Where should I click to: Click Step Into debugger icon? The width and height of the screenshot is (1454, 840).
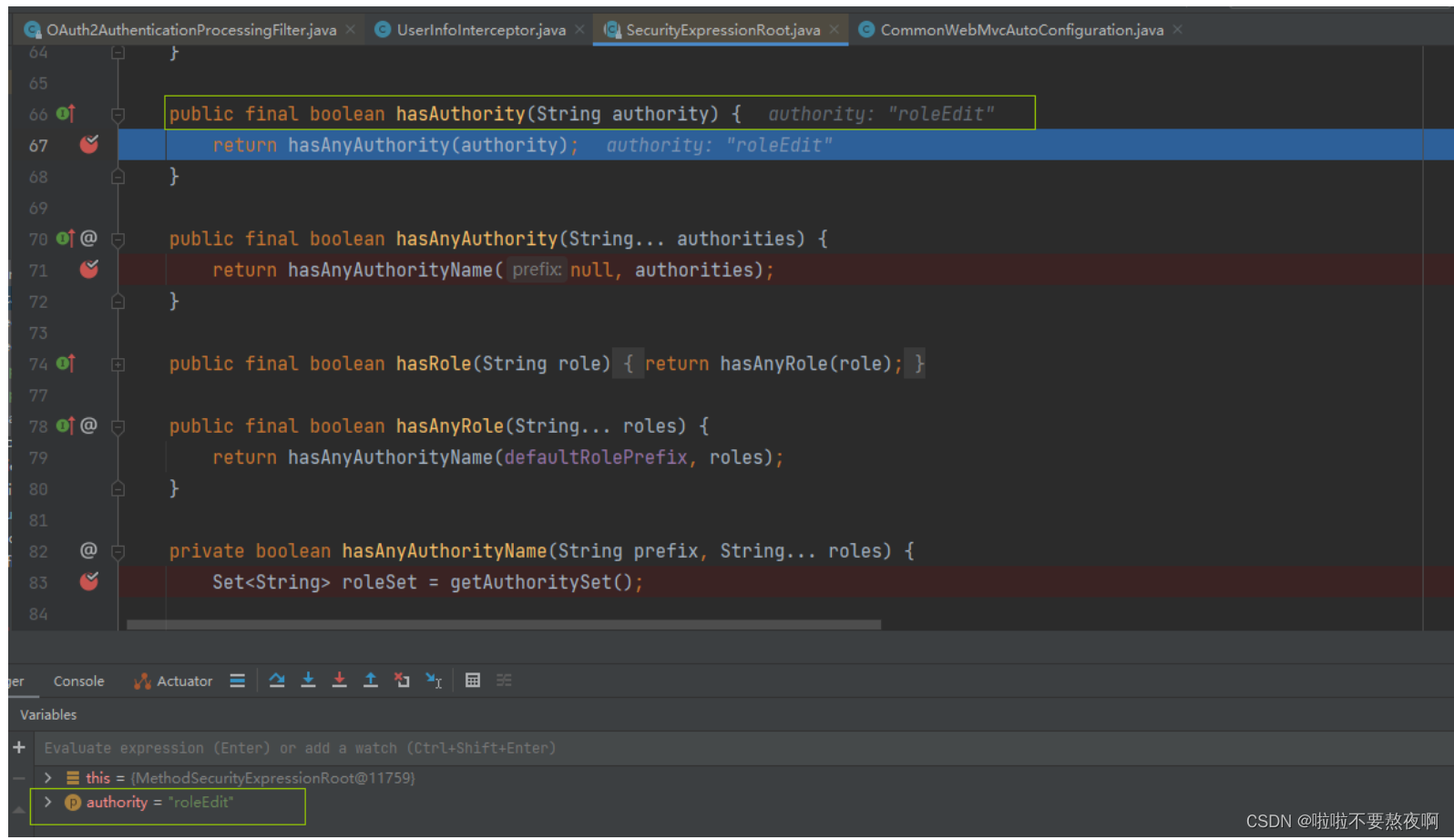coord(308,681)
